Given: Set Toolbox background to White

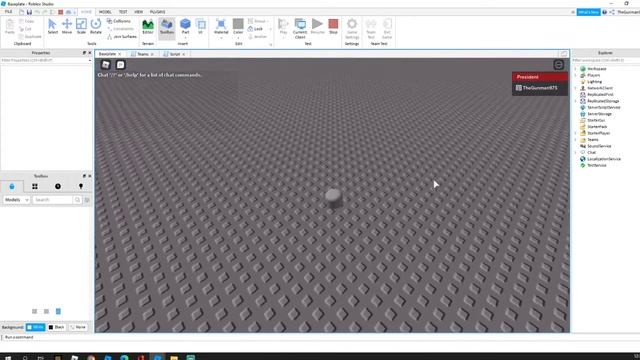Looking at the screenshot, I should click(36, 327).
